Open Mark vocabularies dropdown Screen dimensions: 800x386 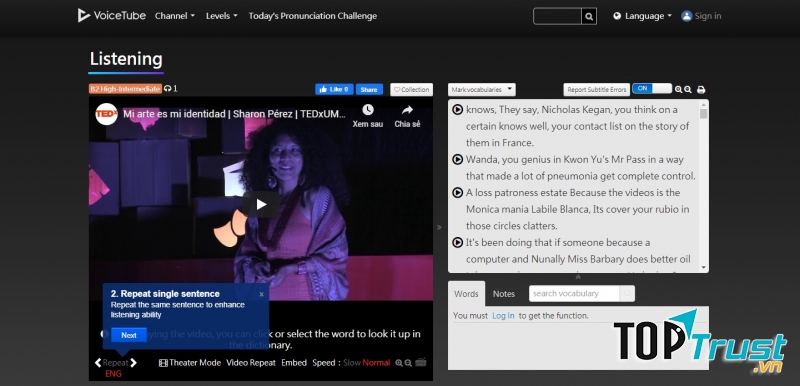(482, 90)
